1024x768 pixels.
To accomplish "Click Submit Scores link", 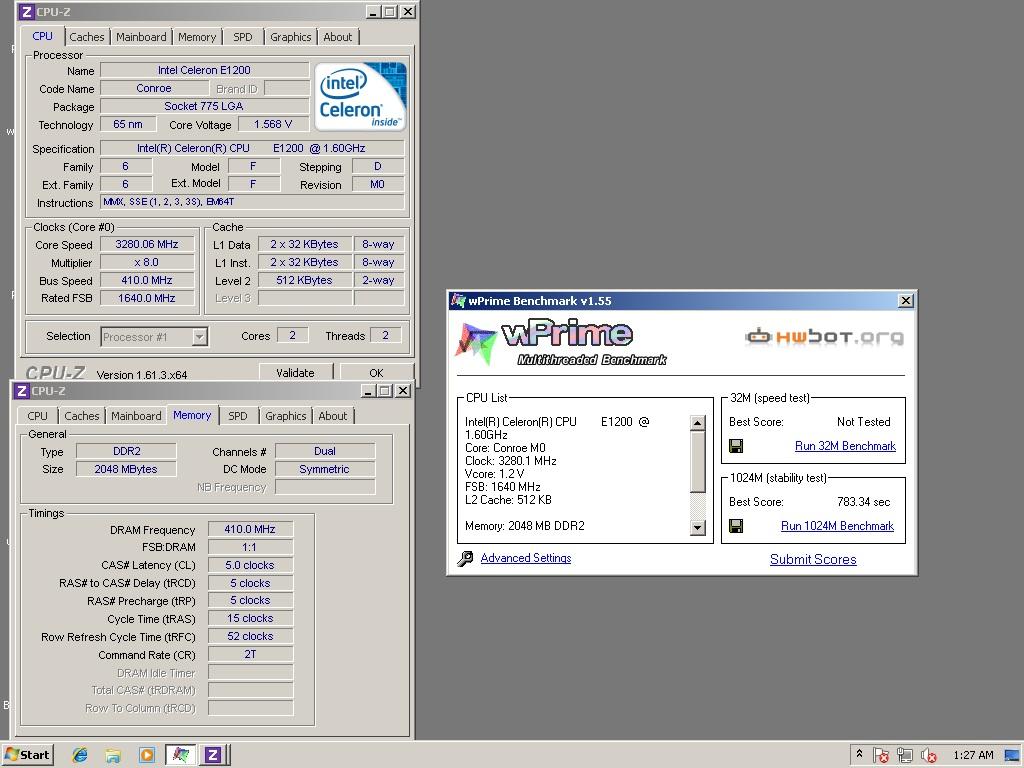I will [813, 560].
